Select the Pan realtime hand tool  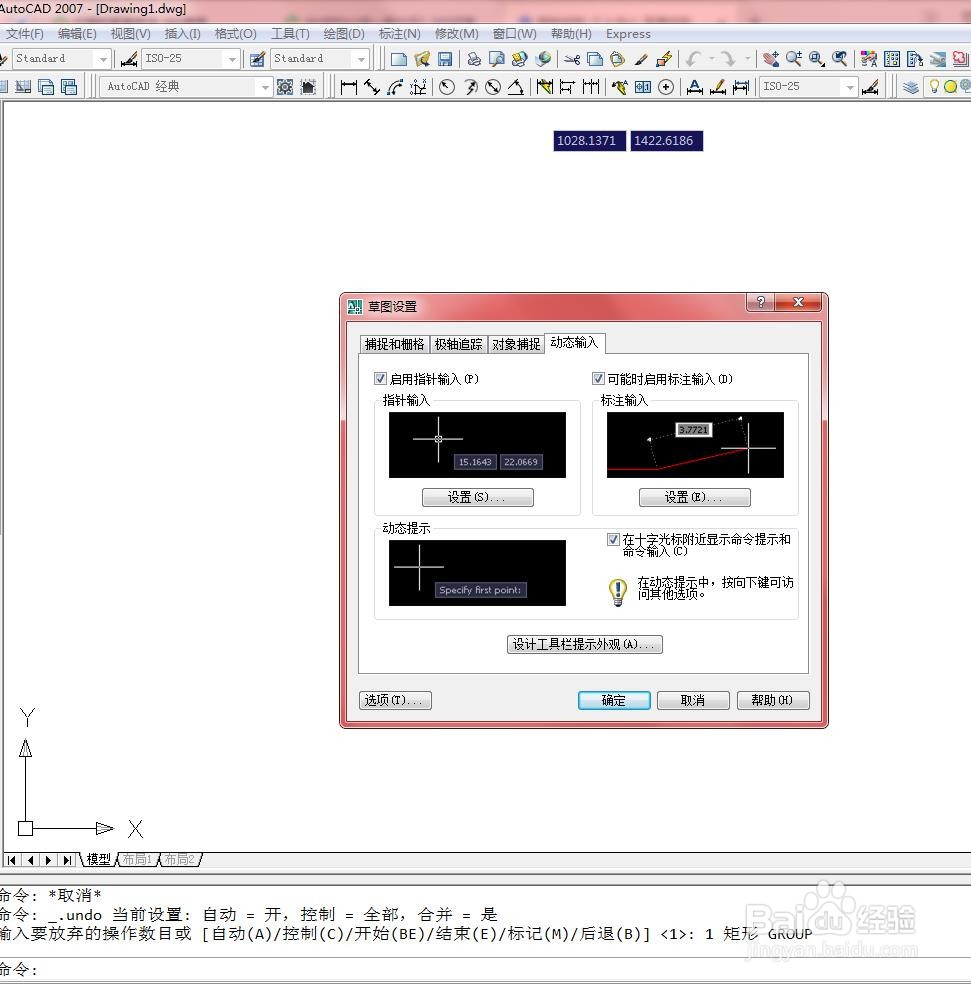click(771, 59)
